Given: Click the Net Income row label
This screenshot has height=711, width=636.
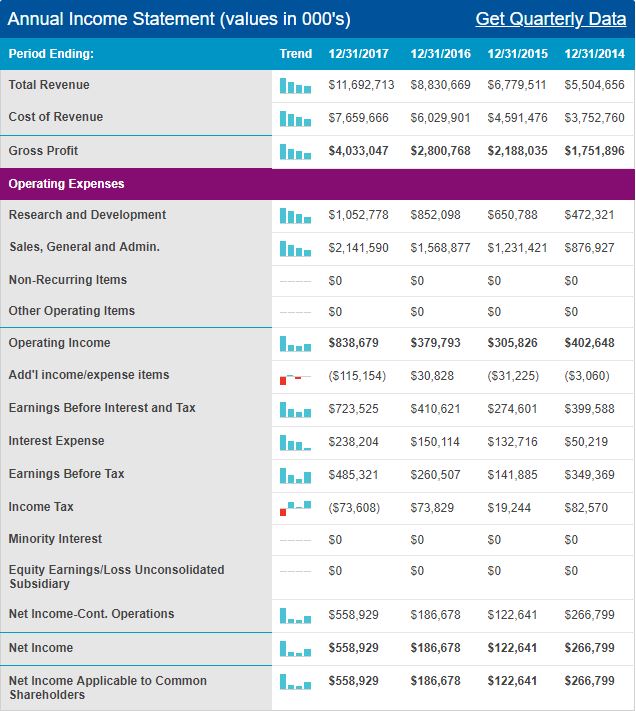Looking at the screenshot, I should click(x=41, y=648).
